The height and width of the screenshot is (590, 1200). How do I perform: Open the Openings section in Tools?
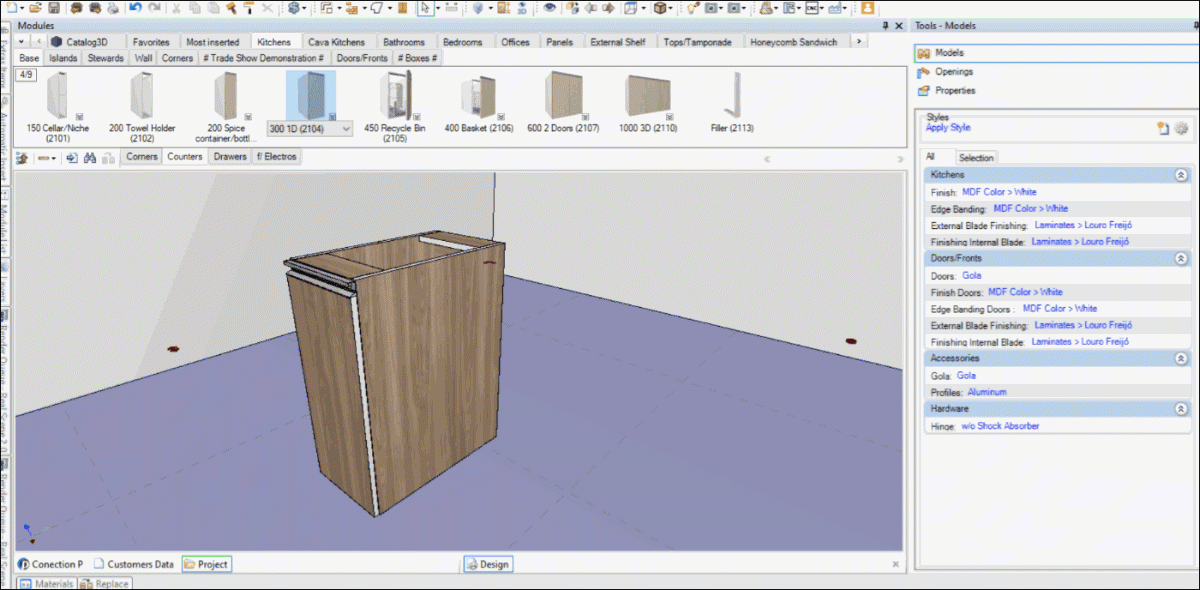[954, 71]
